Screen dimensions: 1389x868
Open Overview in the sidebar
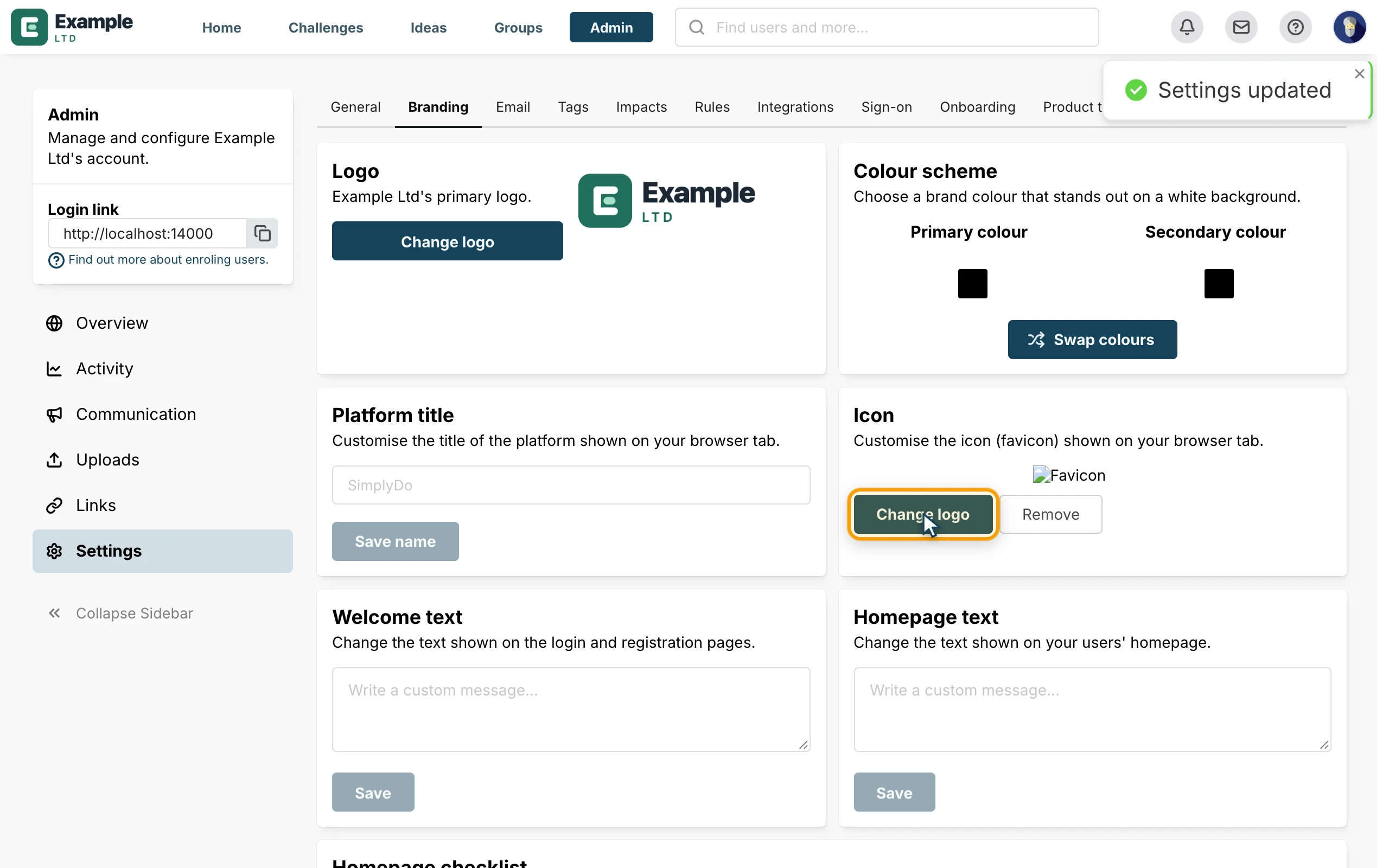pos(162,323)
